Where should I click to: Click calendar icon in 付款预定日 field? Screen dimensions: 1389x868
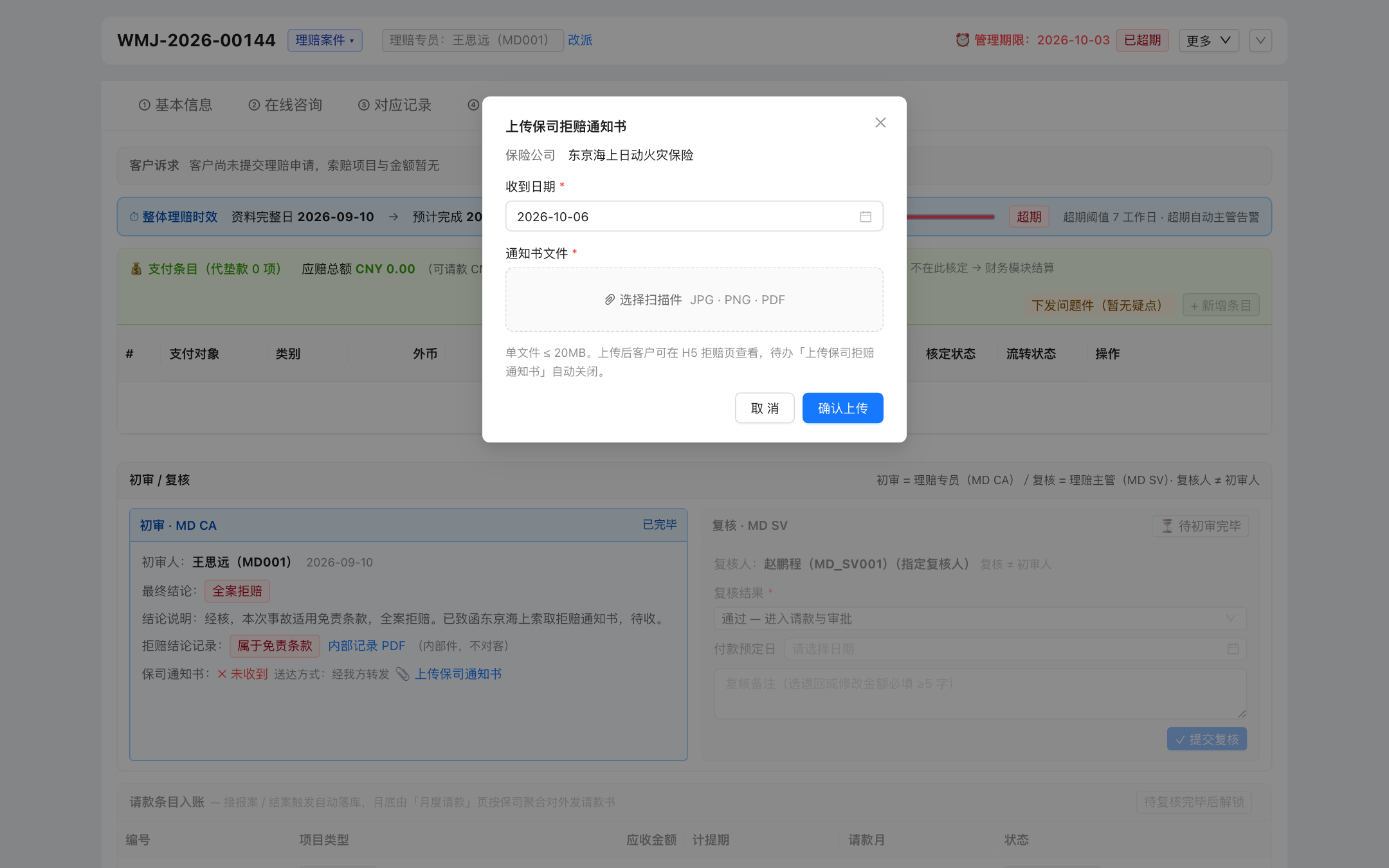1233,649
